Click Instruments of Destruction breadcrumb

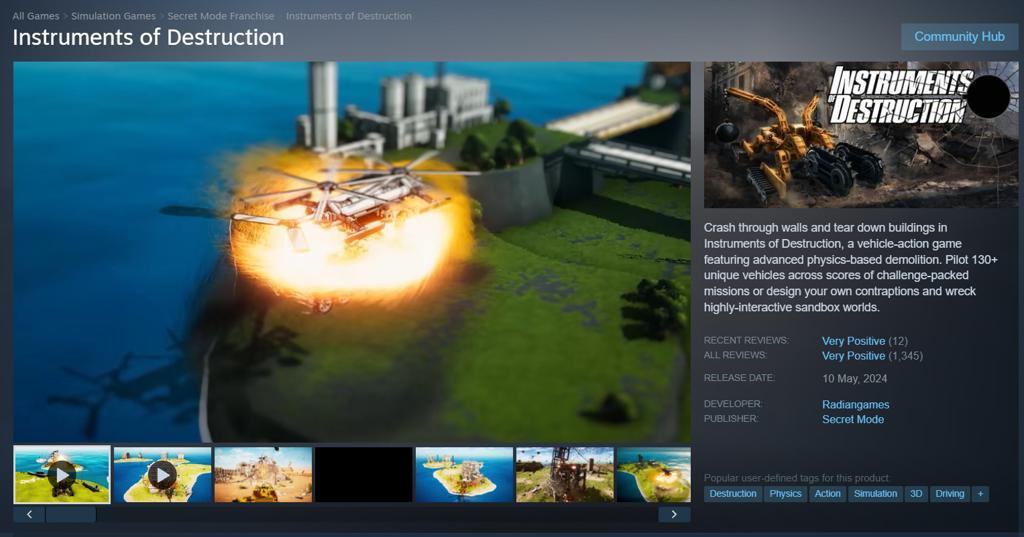349,16
